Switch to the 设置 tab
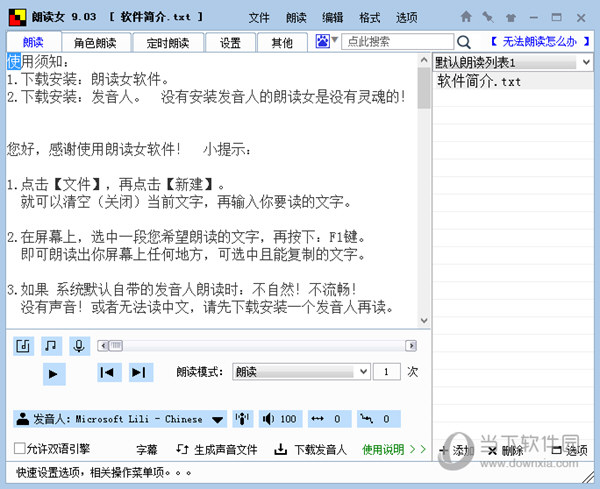The image size is (600, 489). [230, 42]
